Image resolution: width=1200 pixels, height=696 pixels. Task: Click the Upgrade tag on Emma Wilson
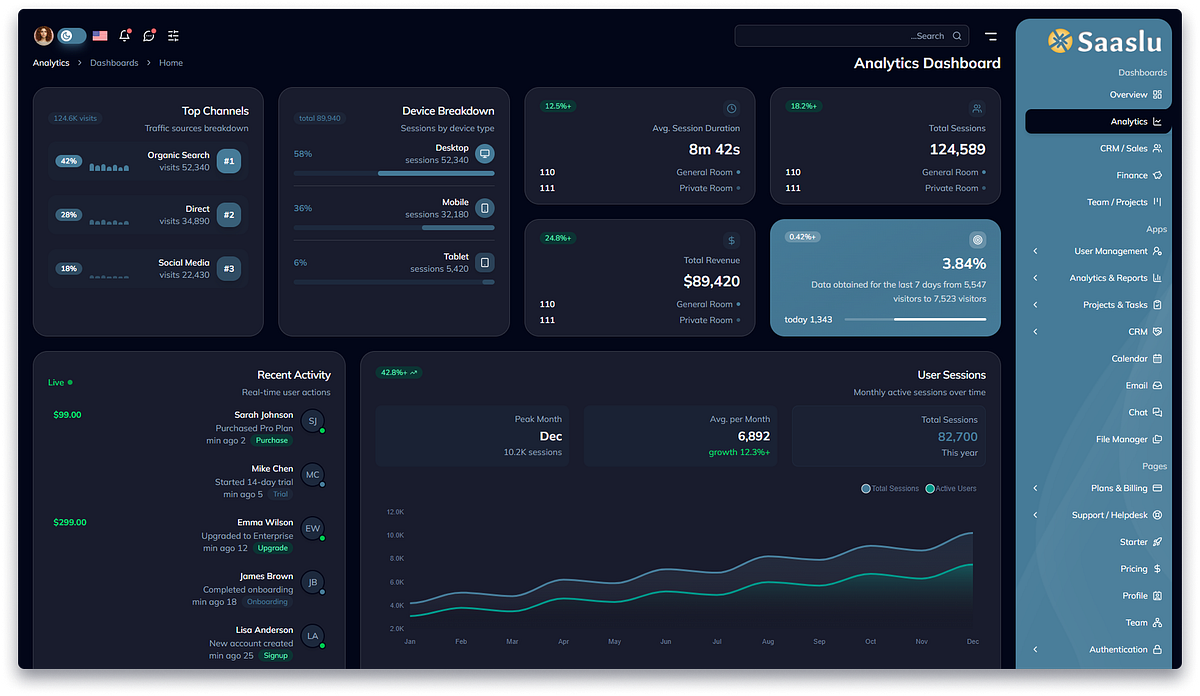pyautogui.click(x=272, y=548)
